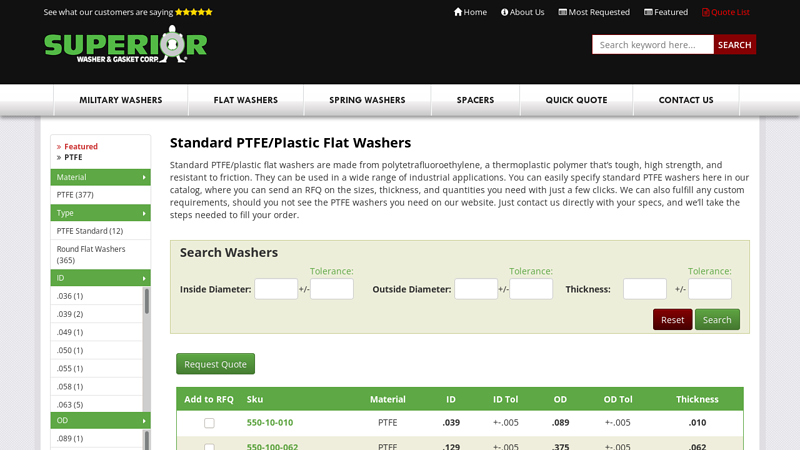Click the Thickness column header
This screenshot has height=450, width=800.
tap(697, 399)
